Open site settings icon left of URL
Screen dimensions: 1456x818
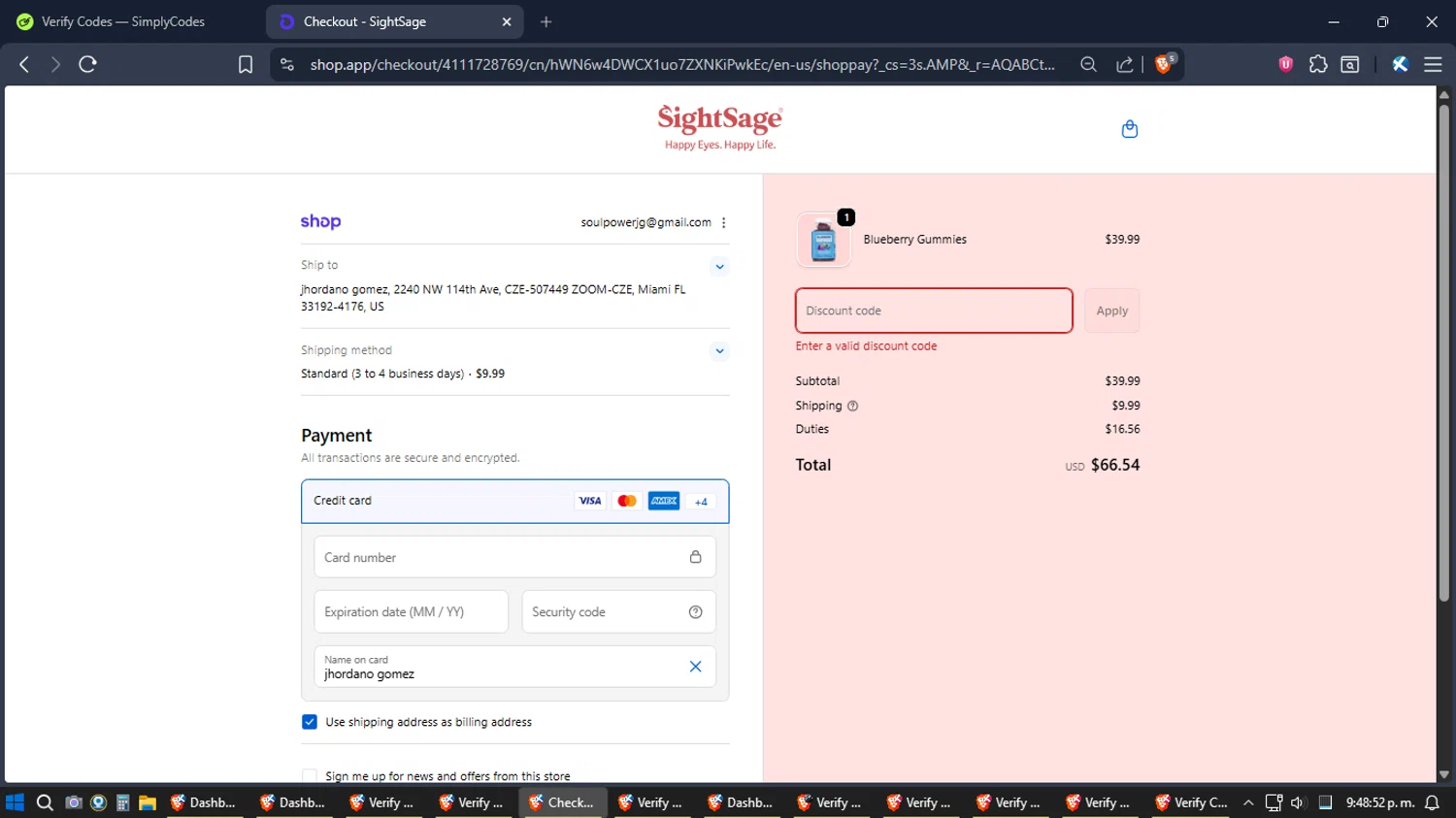click(x=286, y=64)
